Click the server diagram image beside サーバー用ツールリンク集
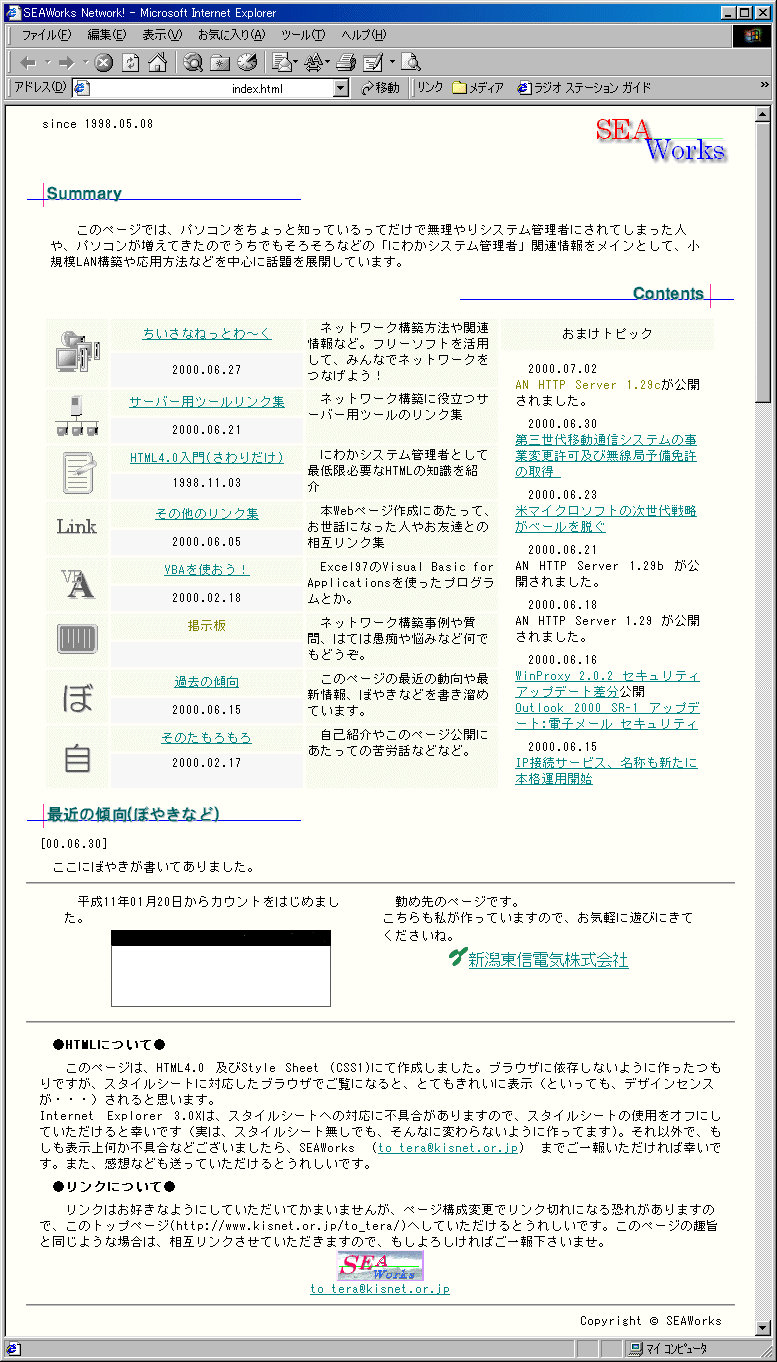777x1362 pixels. click(77, 416)
